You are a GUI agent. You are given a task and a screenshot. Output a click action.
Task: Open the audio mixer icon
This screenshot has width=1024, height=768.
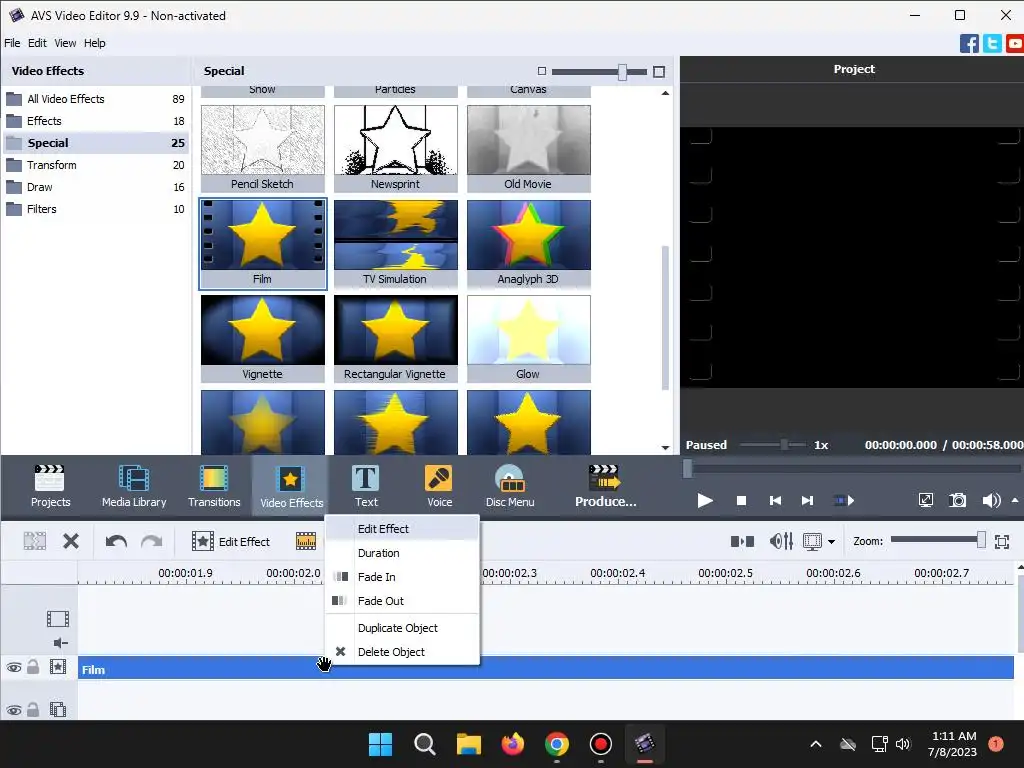[x=781, y=541]
